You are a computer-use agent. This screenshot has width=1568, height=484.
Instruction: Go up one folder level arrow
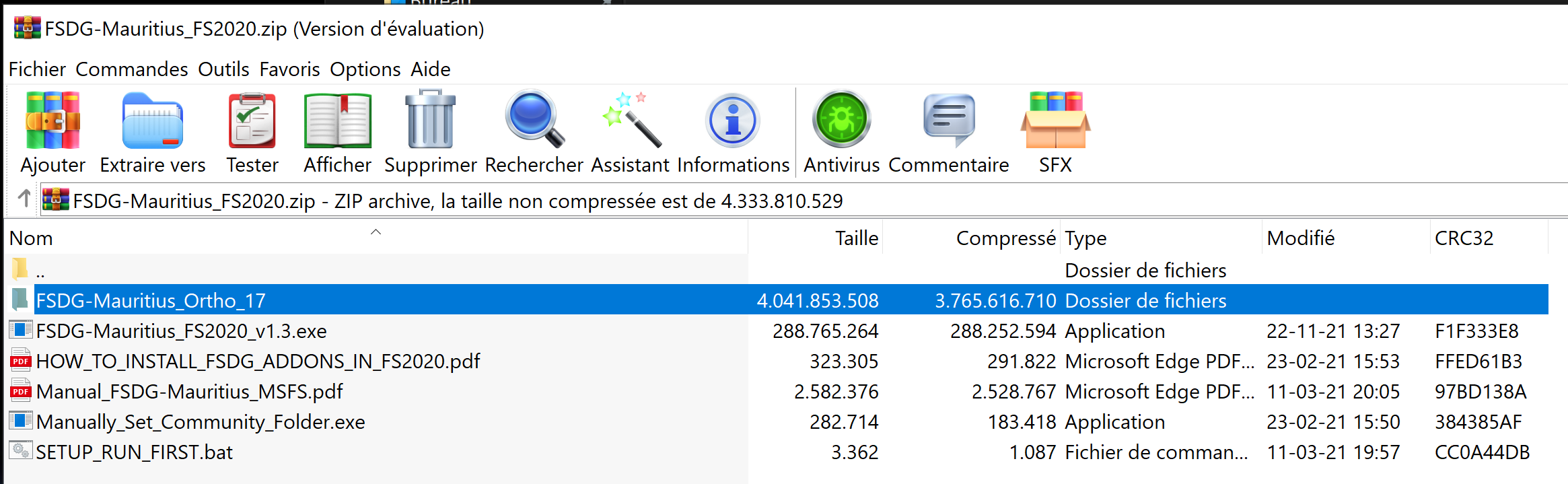[24, 199]
